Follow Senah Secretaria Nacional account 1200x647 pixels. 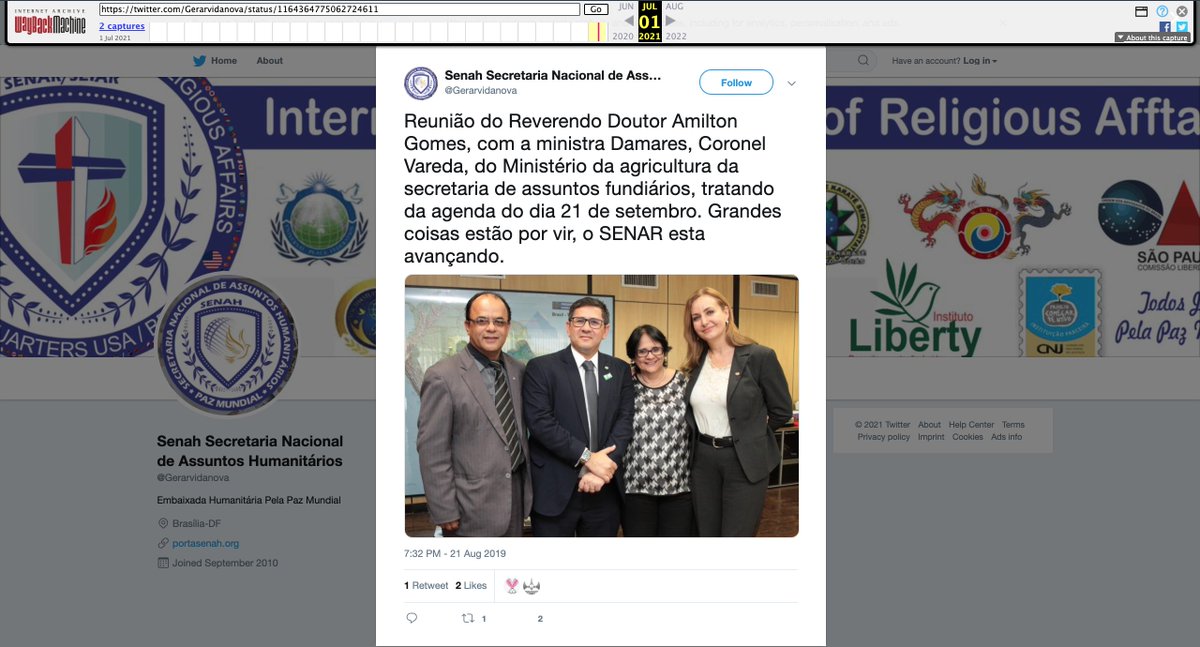tap(736, 83)
